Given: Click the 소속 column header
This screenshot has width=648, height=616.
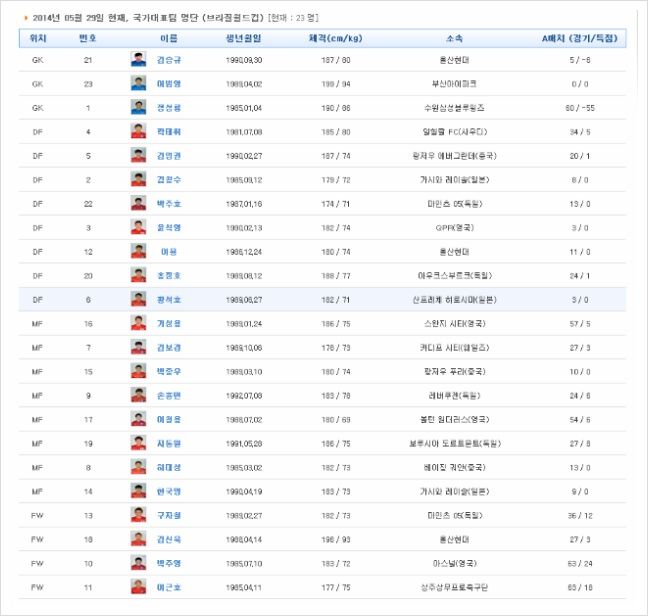Looking at the screenshot, I should tap(454, 38).
